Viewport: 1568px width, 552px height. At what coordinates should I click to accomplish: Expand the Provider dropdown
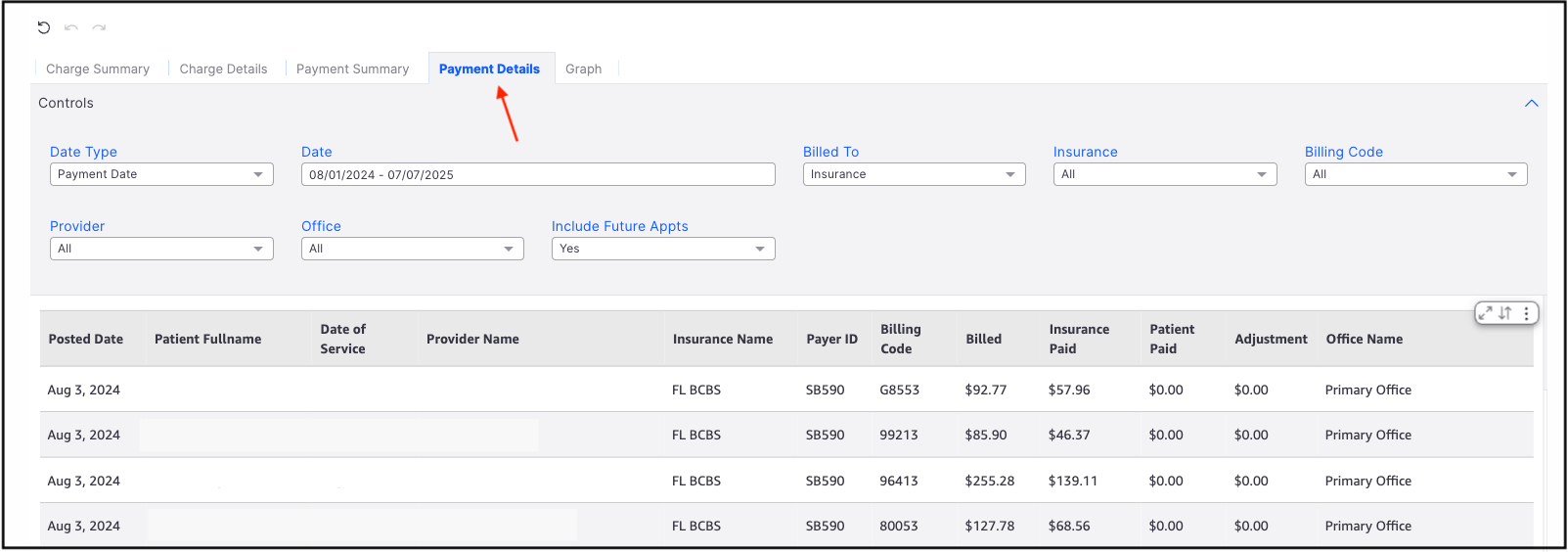(x=161, y=249)
